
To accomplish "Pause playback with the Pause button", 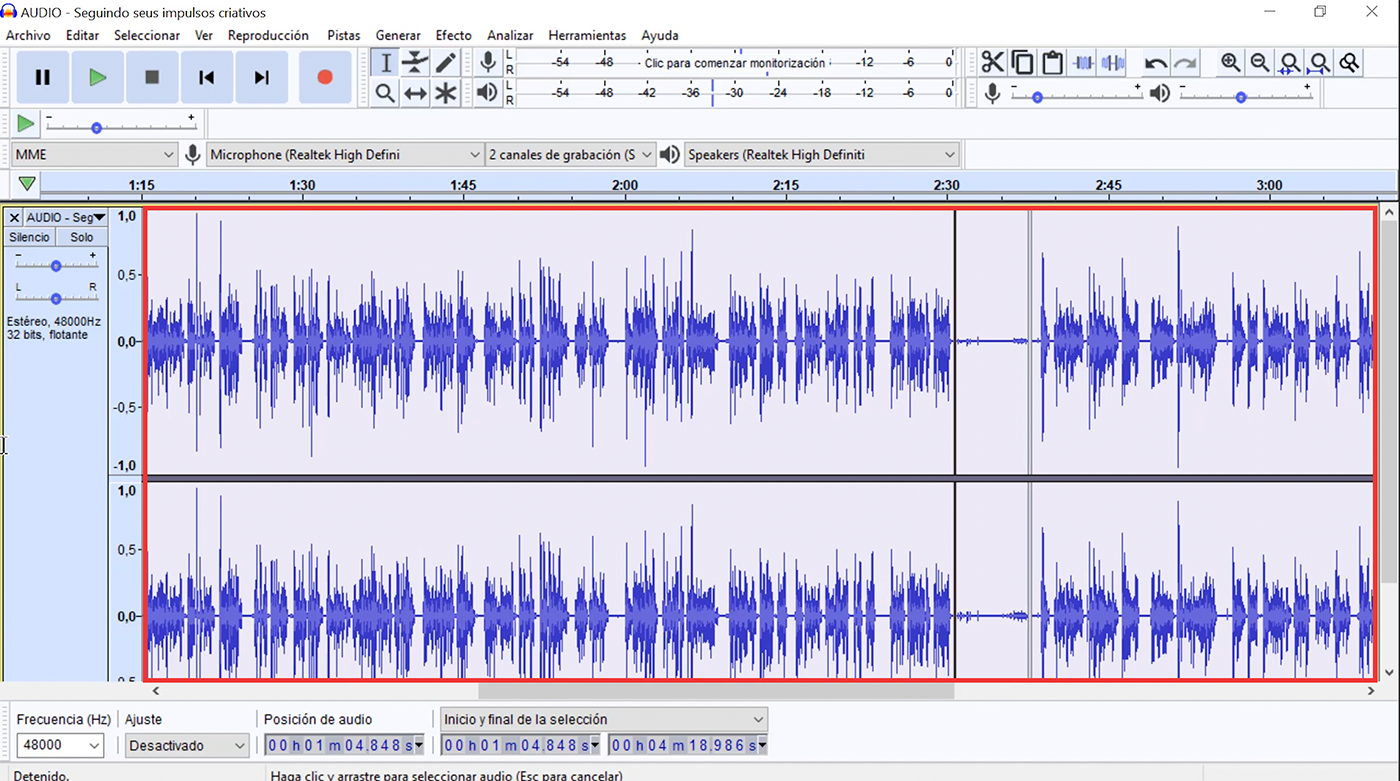I will pos(43,77).
